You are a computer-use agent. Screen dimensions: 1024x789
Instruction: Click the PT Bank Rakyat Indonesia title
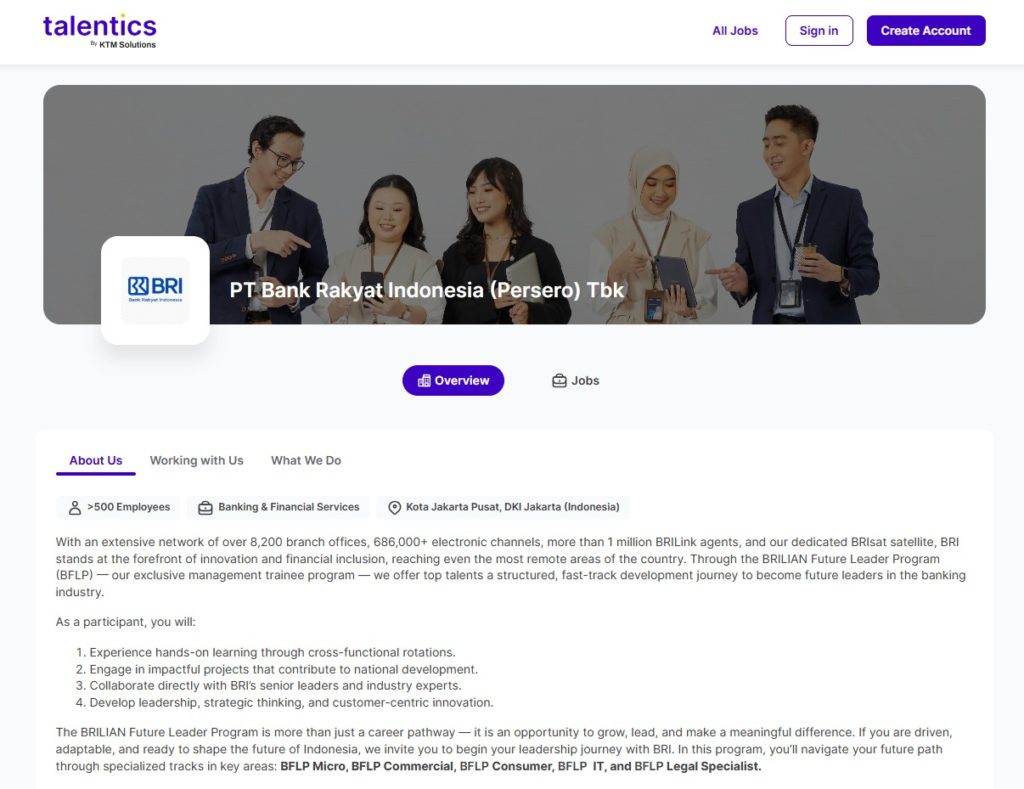click(427, 290)
